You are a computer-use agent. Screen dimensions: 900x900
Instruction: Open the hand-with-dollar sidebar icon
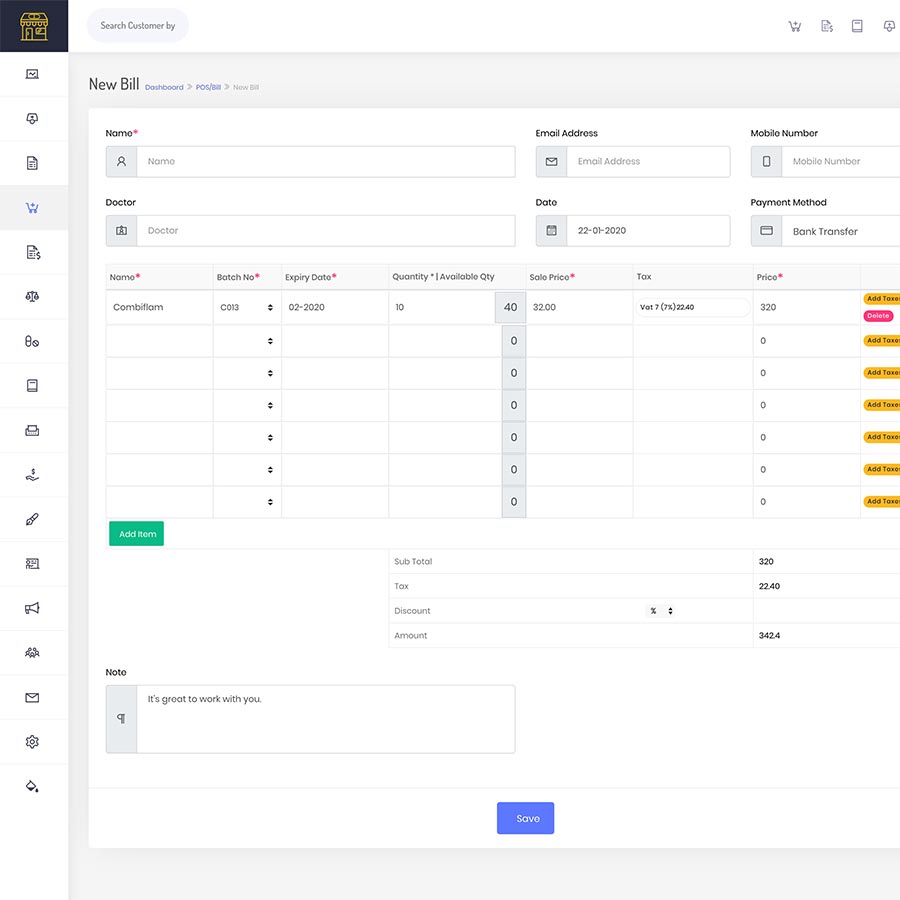click(32, 475)
